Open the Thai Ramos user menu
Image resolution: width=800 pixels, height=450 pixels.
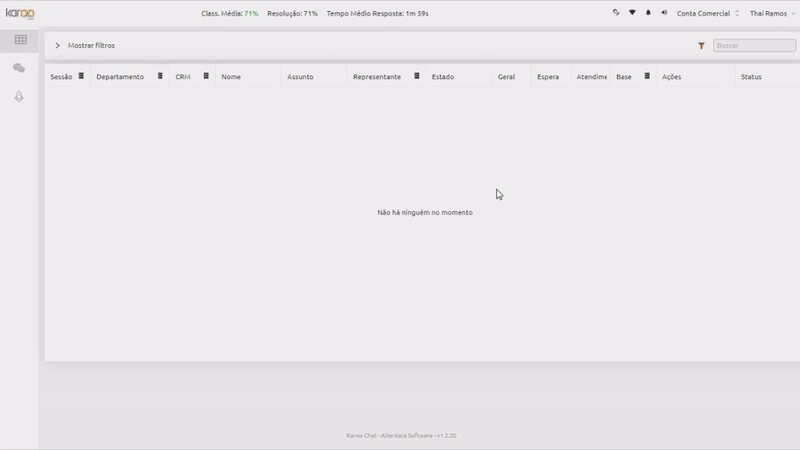click(772, 13)
